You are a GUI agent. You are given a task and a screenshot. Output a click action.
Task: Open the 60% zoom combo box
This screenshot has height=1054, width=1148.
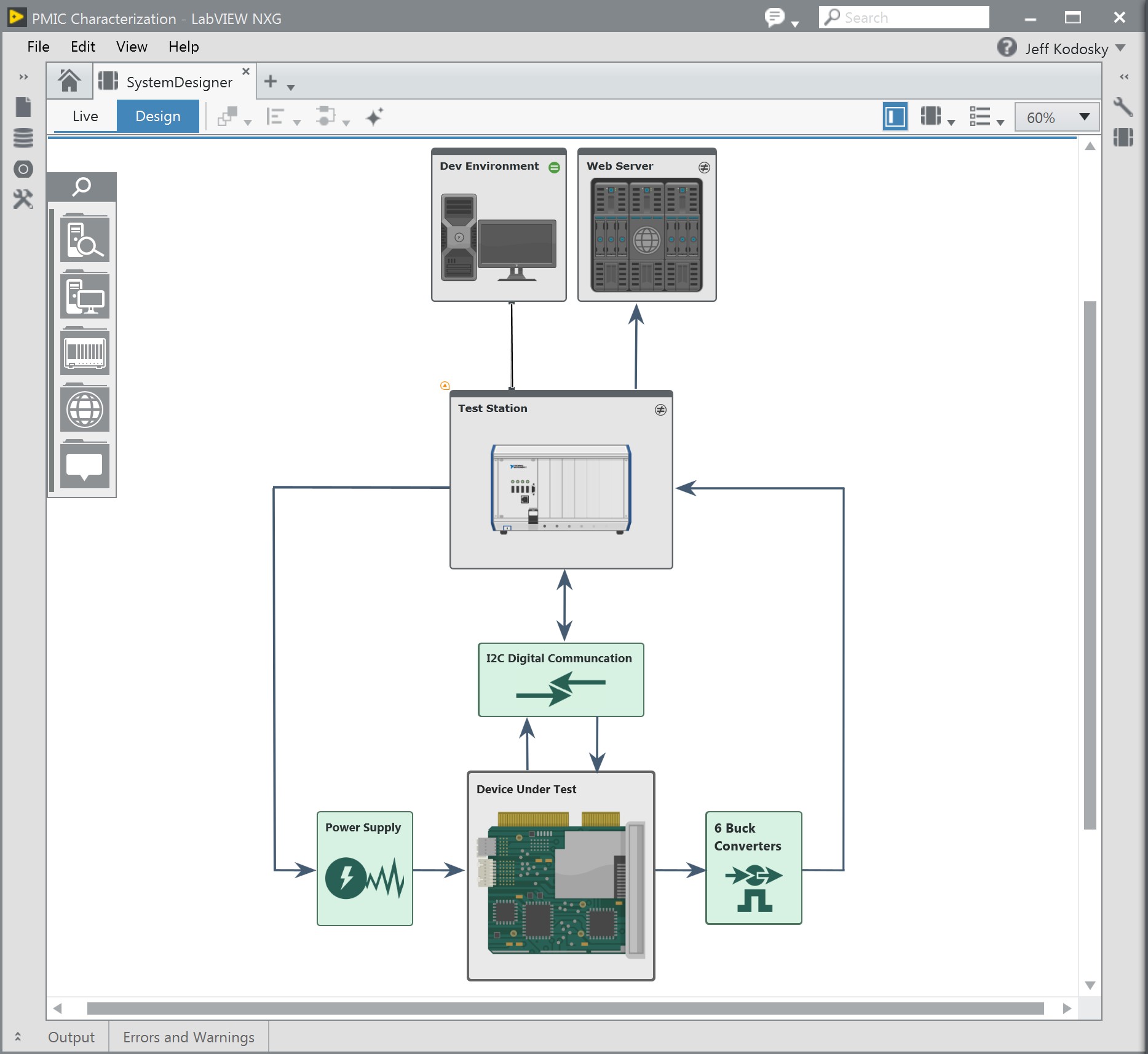(x=1057, y=117)
